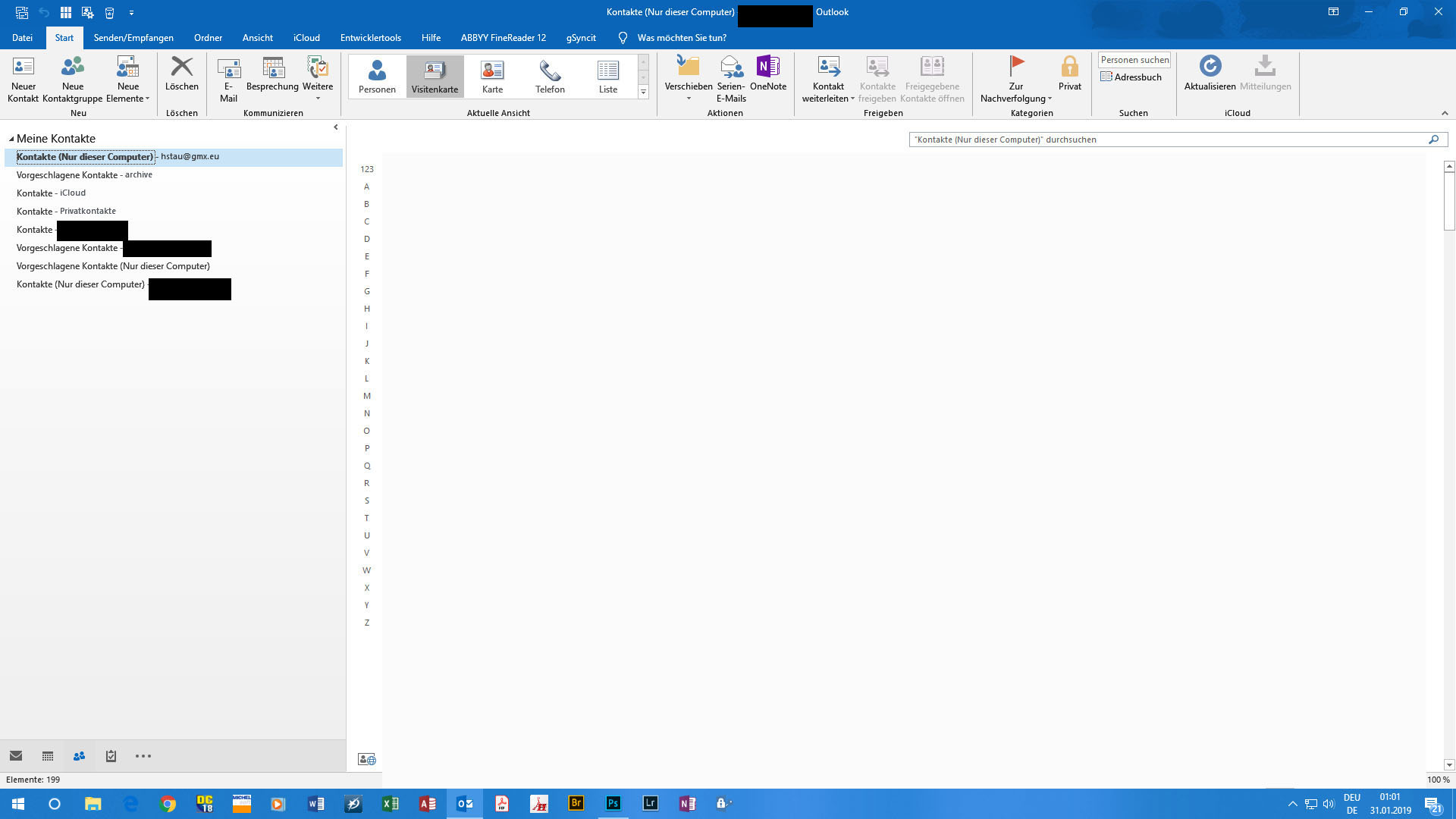Image resolution: width=1456 pixels, height=819 pixels.
Task: Open the Datei menu
Action: 22,38
